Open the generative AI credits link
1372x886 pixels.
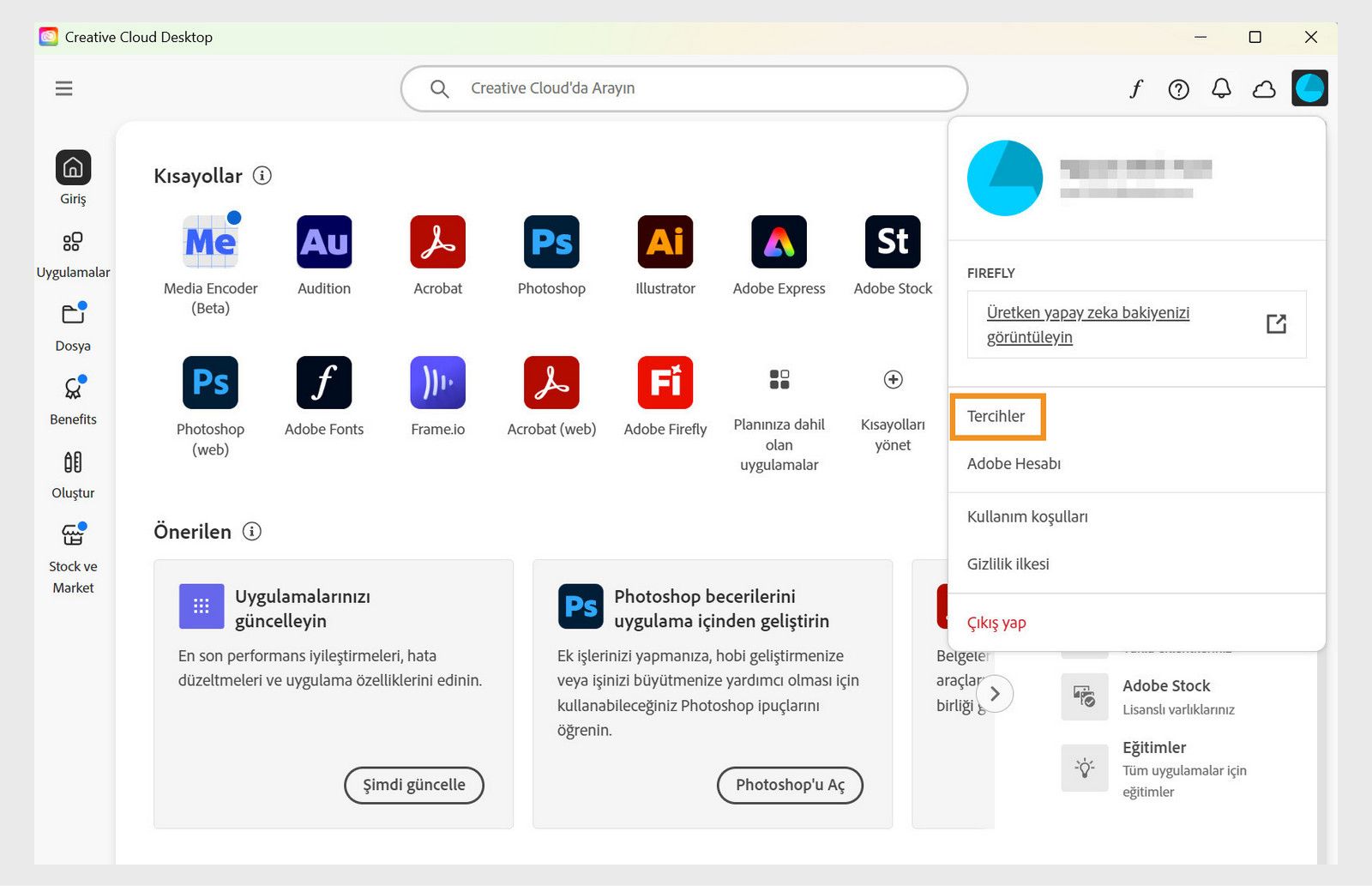[1086, 324]
